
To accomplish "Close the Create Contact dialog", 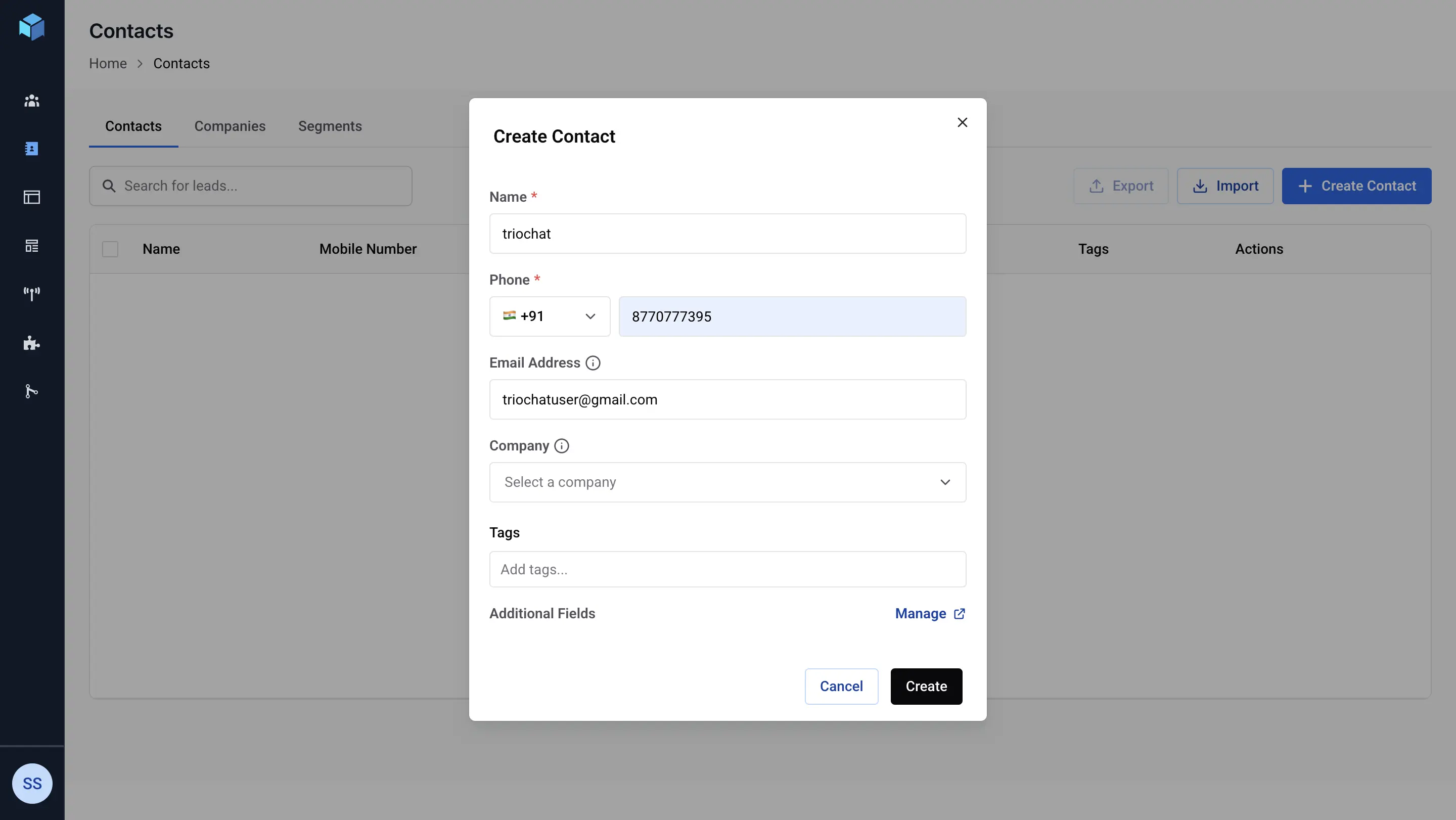I will (x=963, y=122).
